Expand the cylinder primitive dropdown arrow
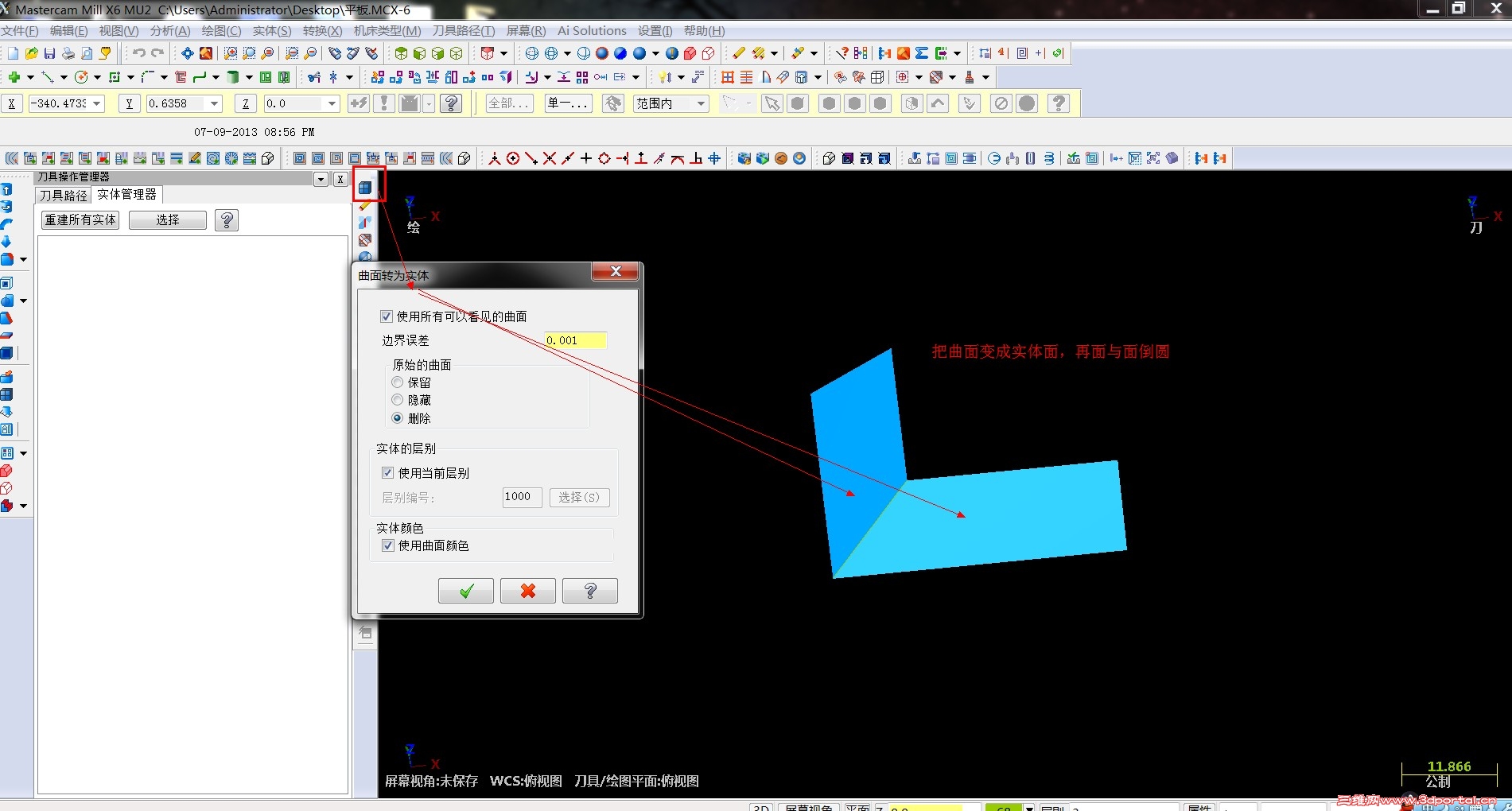Image resolution: width=1512 pixels, height=811 pixels. coord(249,77)
